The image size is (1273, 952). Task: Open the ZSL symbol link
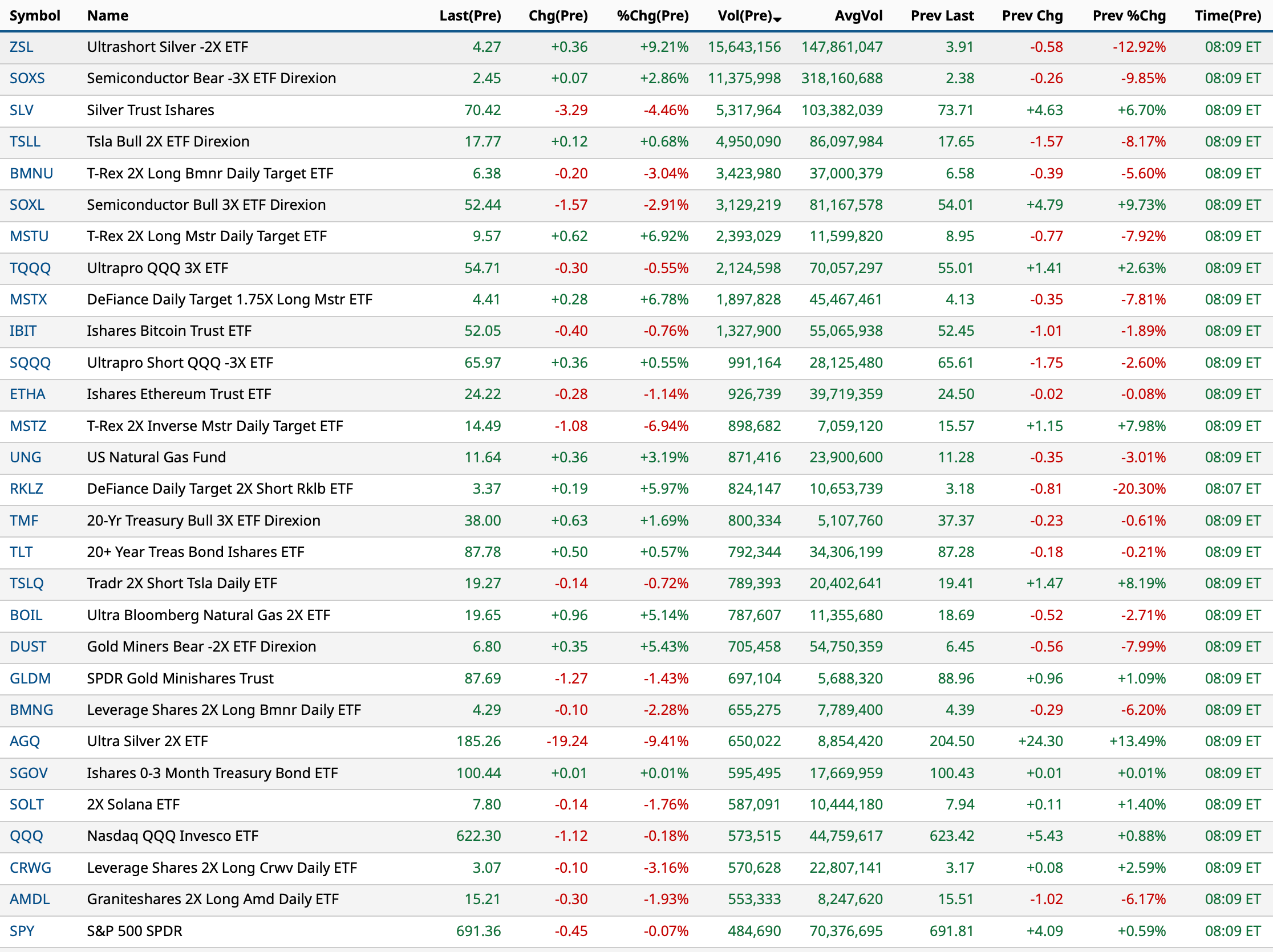pos(21,47)
